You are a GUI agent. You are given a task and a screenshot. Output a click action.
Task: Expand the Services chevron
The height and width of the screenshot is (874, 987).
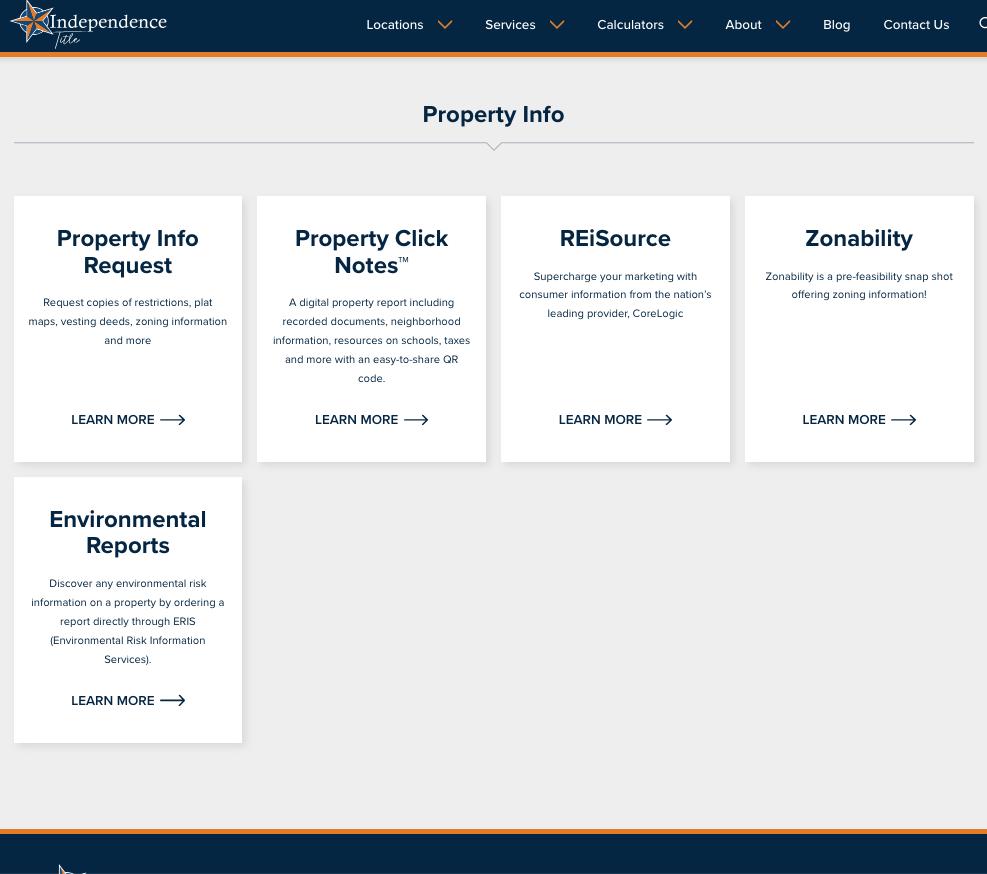click(557, 25)
